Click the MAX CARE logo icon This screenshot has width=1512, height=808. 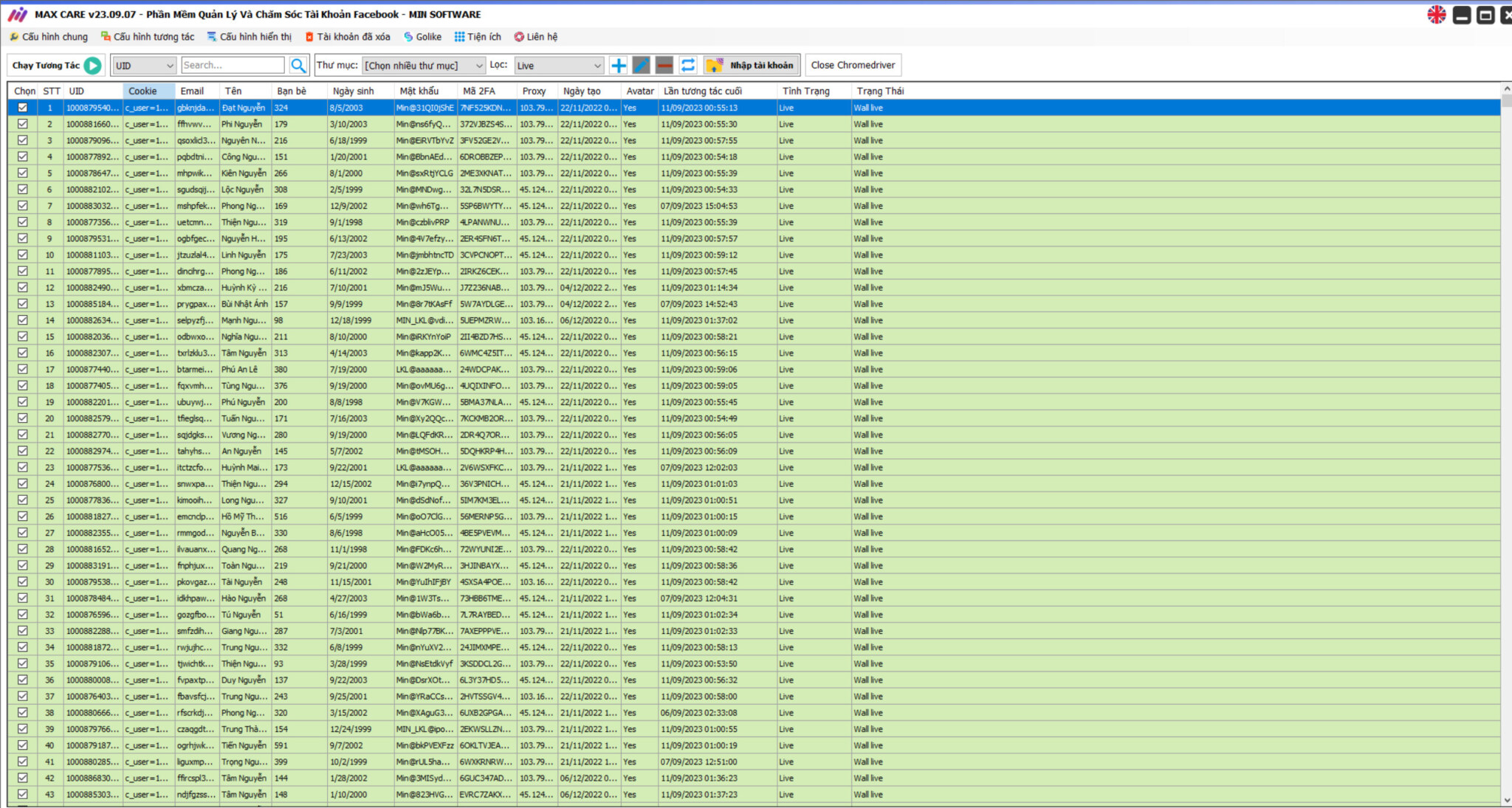pyautogui.click(x=17, y=14)
